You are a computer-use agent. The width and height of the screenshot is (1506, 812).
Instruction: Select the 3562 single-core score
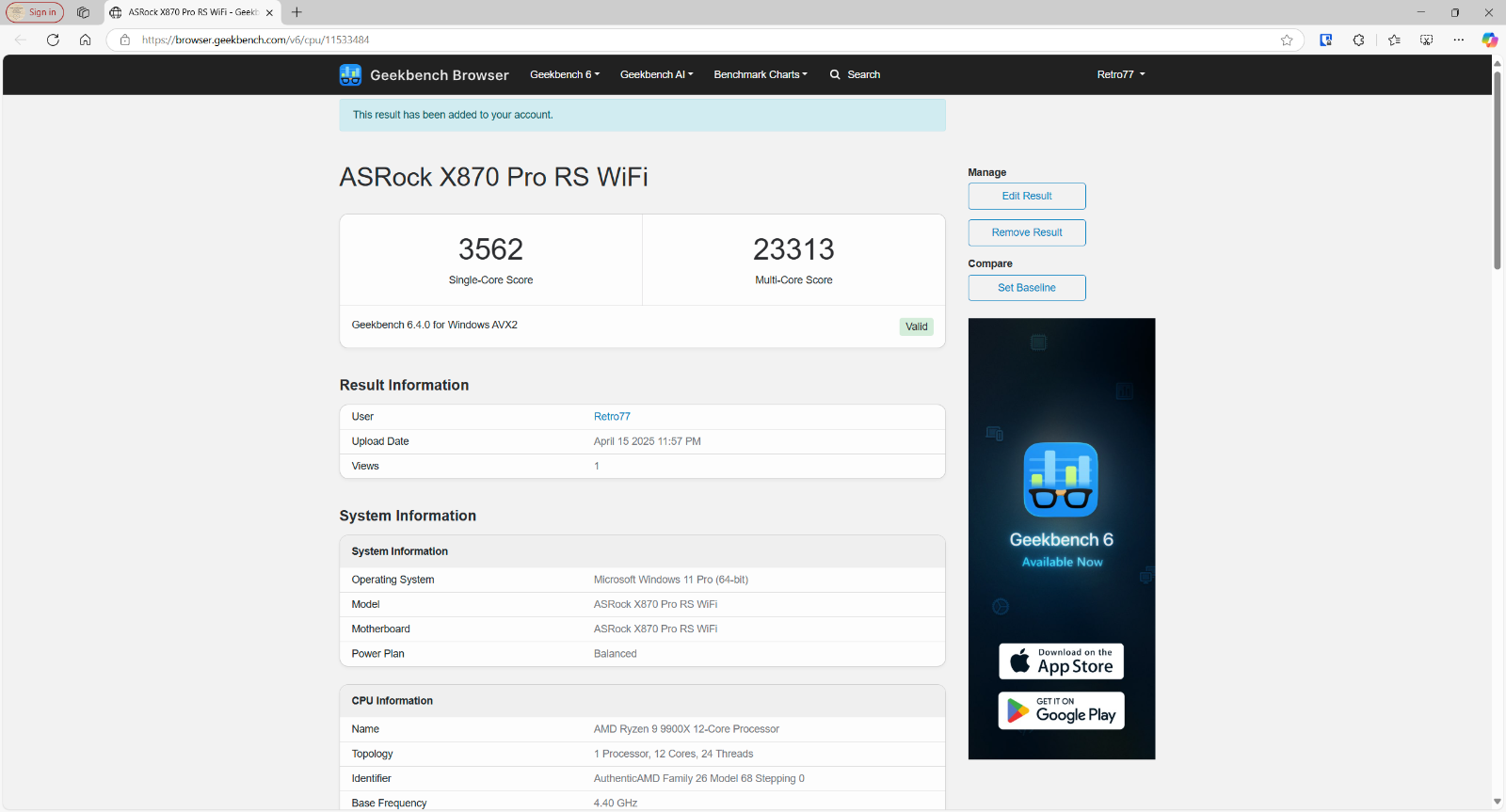point(490,249)
